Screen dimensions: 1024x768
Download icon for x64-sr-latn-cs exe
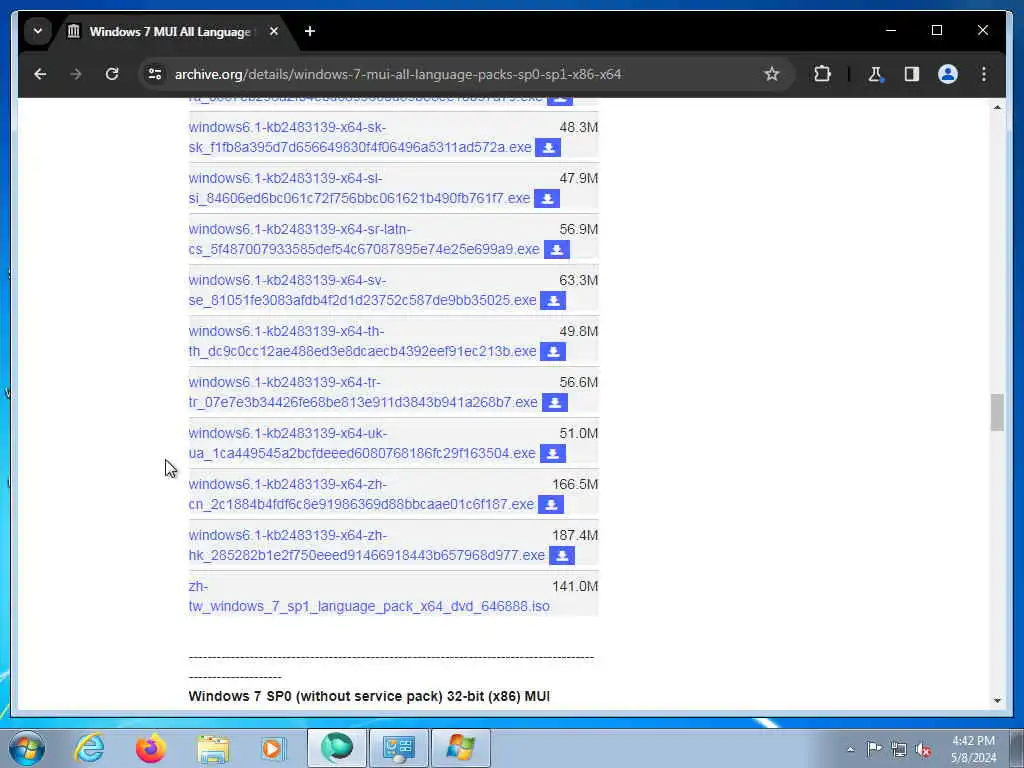[556, 249]
